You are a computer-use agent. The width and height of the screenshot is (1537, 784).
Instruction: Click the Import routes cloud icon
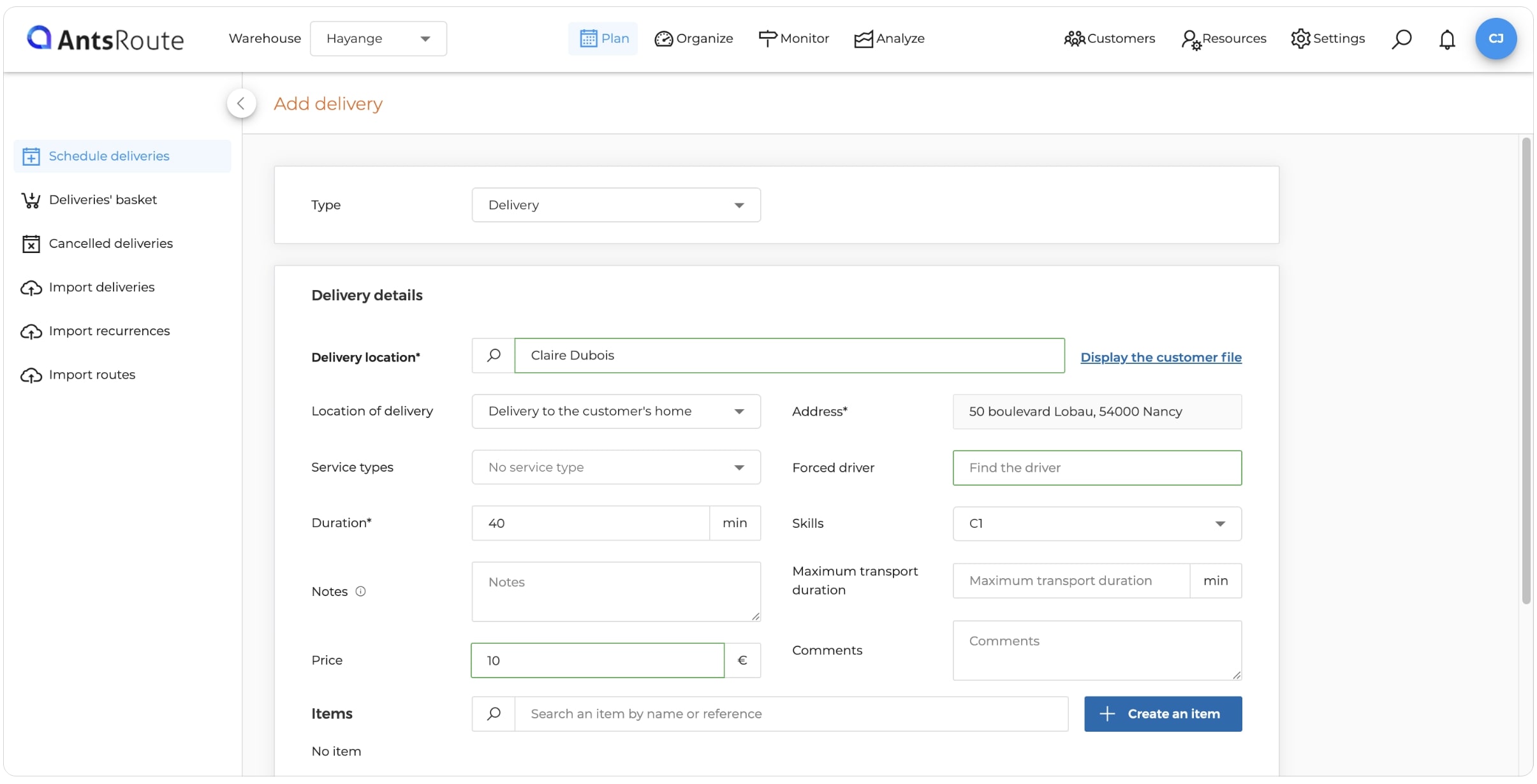pyautogui.click(x=31, y=375)
